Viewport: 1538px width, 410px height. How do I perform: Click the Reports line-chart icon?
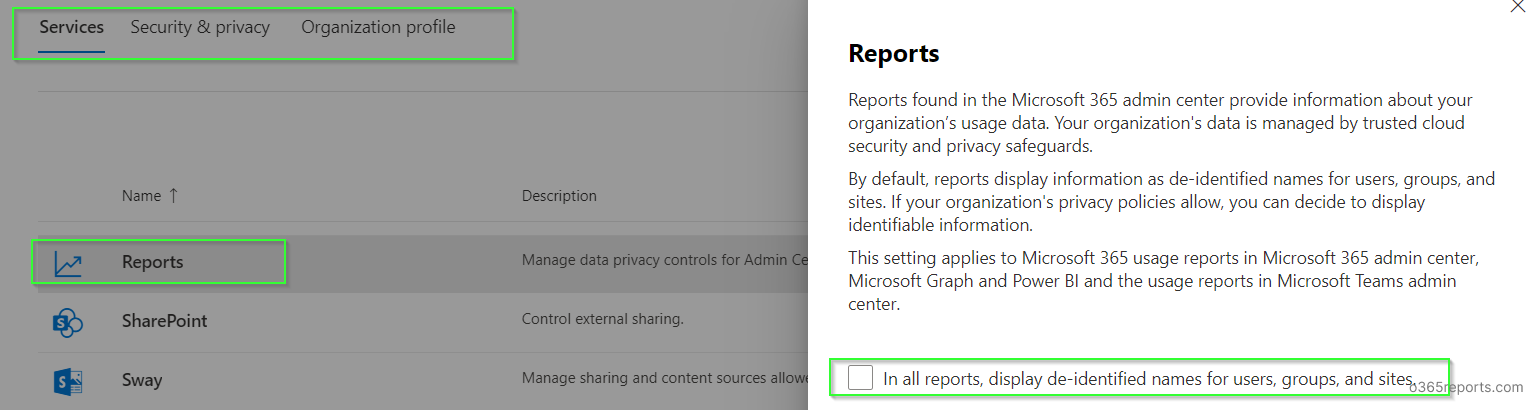click(68, 264)
